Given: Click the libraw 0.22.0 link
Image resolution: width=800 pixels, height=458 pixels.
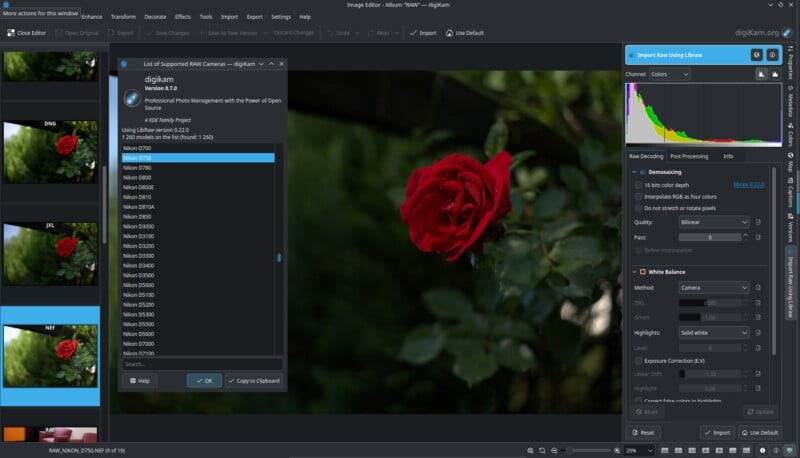Looking at the screenshot, I should click(x=749, y=185).
